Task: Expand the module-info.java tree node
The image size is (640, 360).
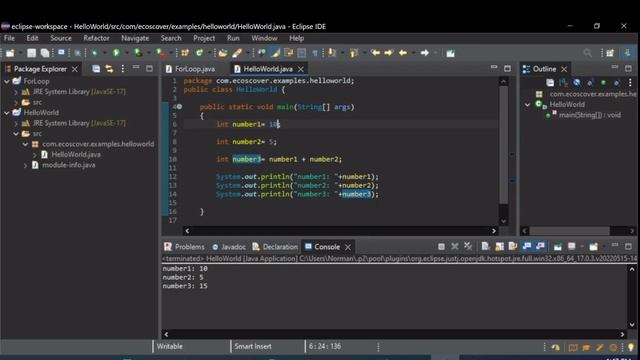Action: pyautogui.click(x=25, y=165)
